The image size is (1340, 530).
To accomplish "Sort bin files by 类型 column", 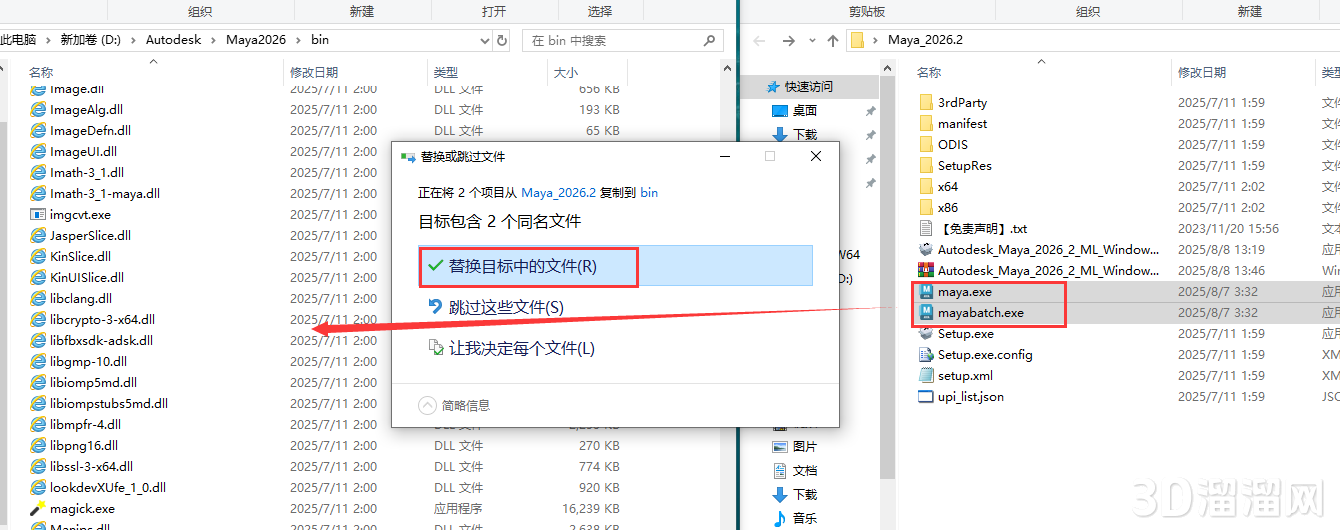I will click(x=445, y=73).
